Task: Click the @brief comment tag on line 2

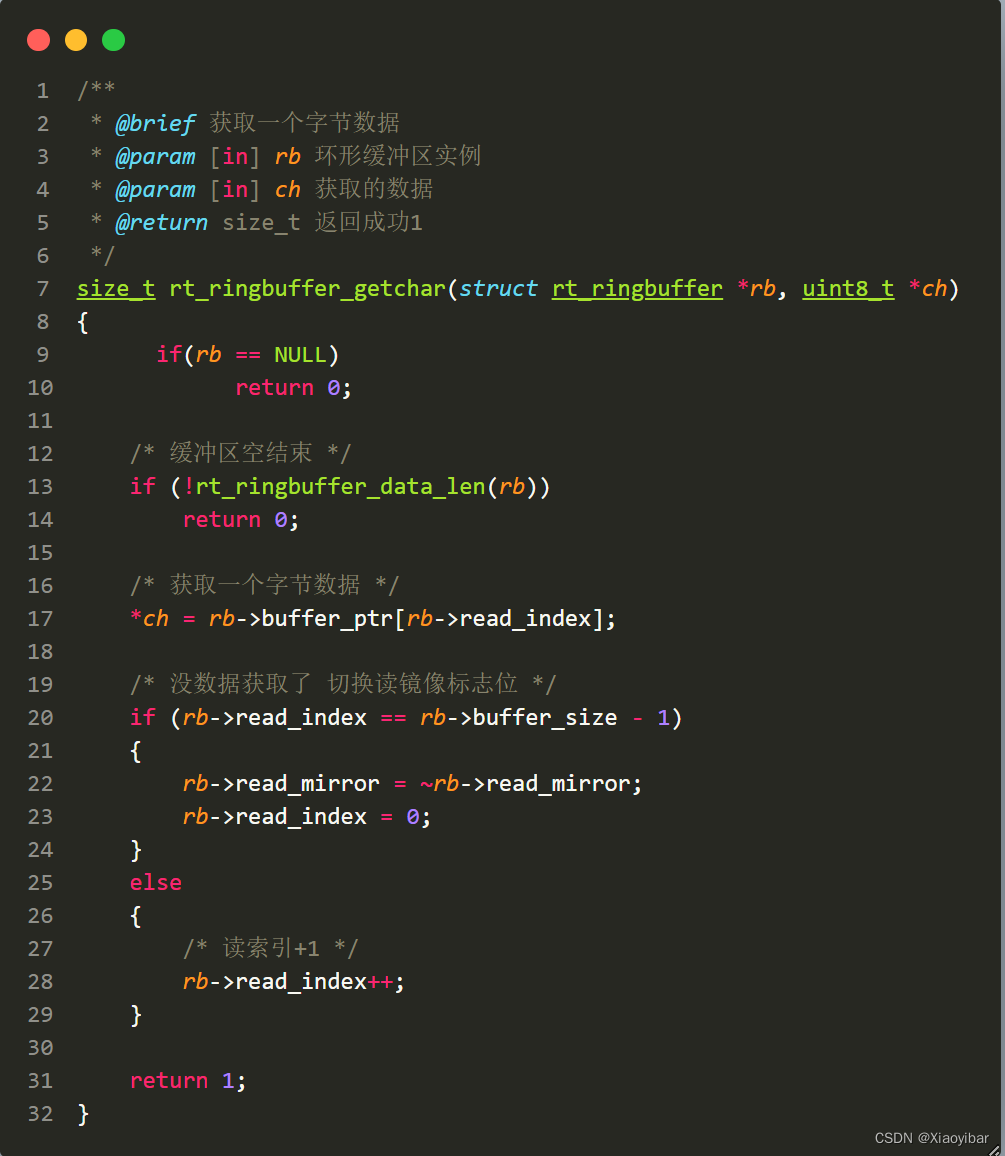Action: coord(155,123)
